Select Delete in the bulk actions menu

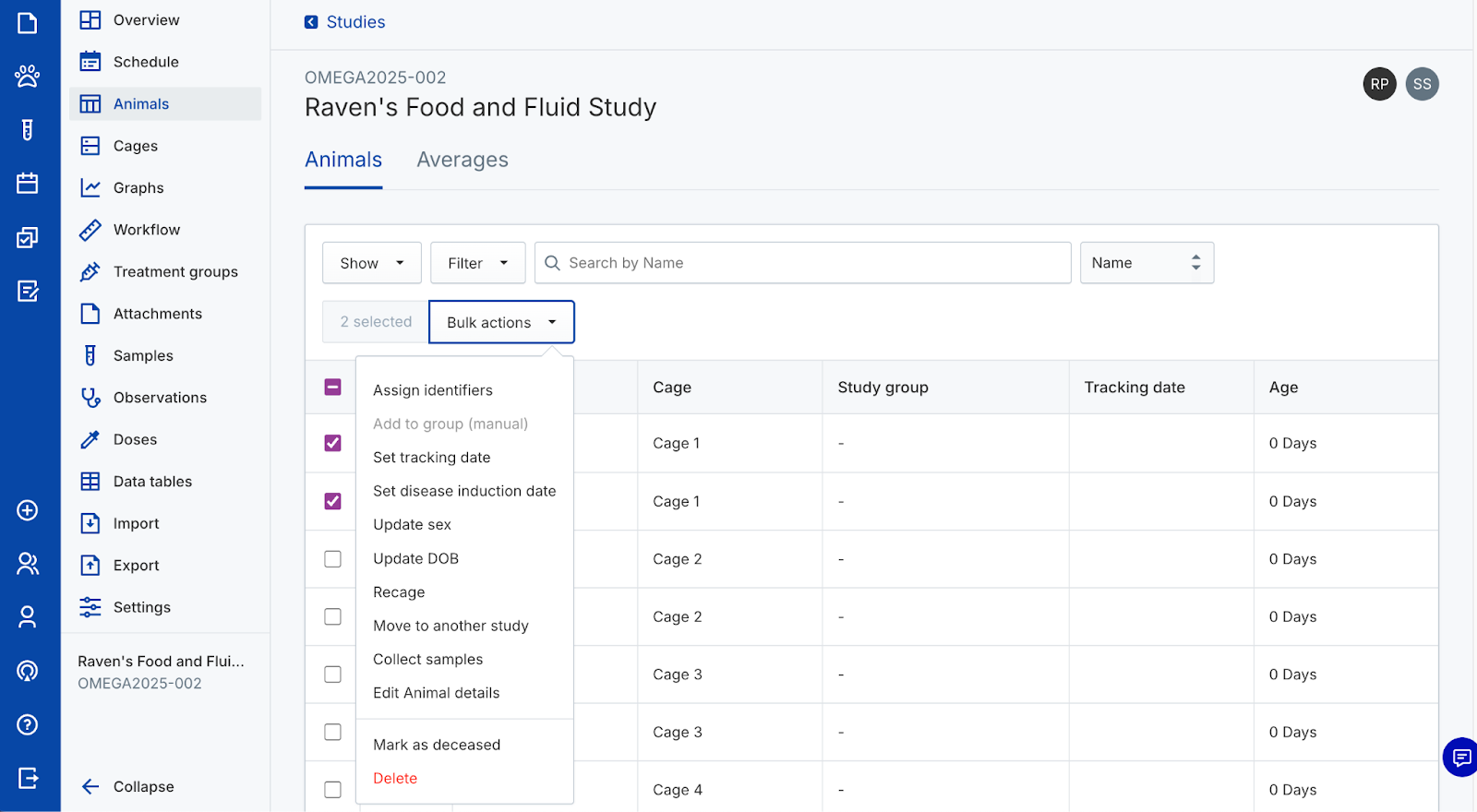(x=395, y=779)
